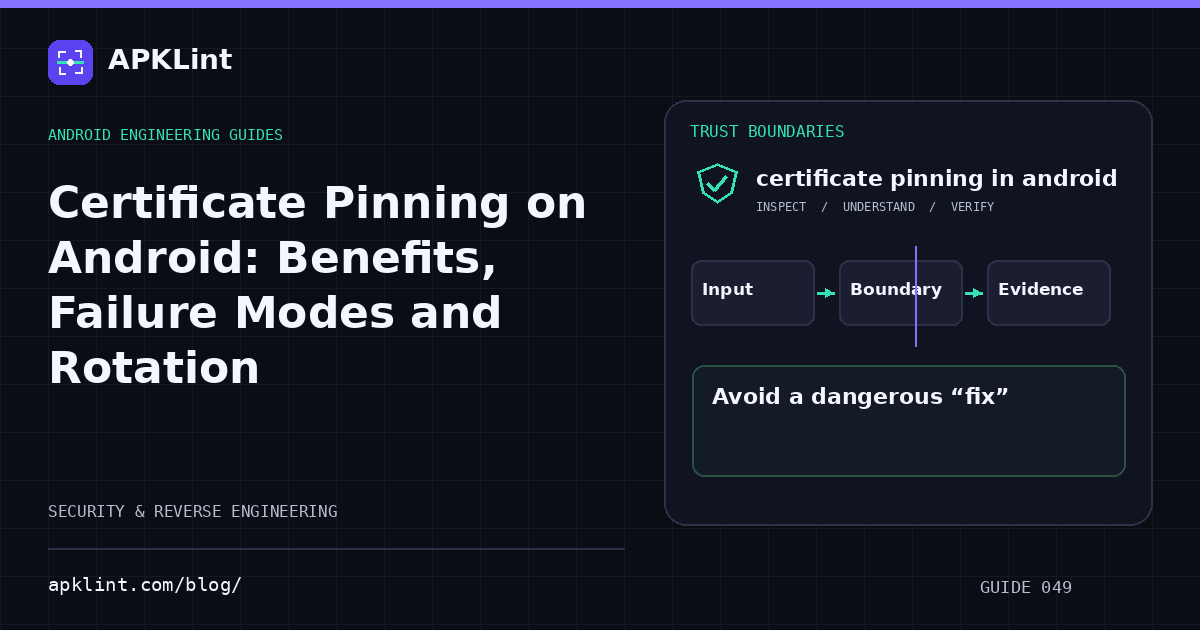This screenshot has width=1200, height=630.
Task: Click the APKLint brand name
Action: [x=170, y=60]
